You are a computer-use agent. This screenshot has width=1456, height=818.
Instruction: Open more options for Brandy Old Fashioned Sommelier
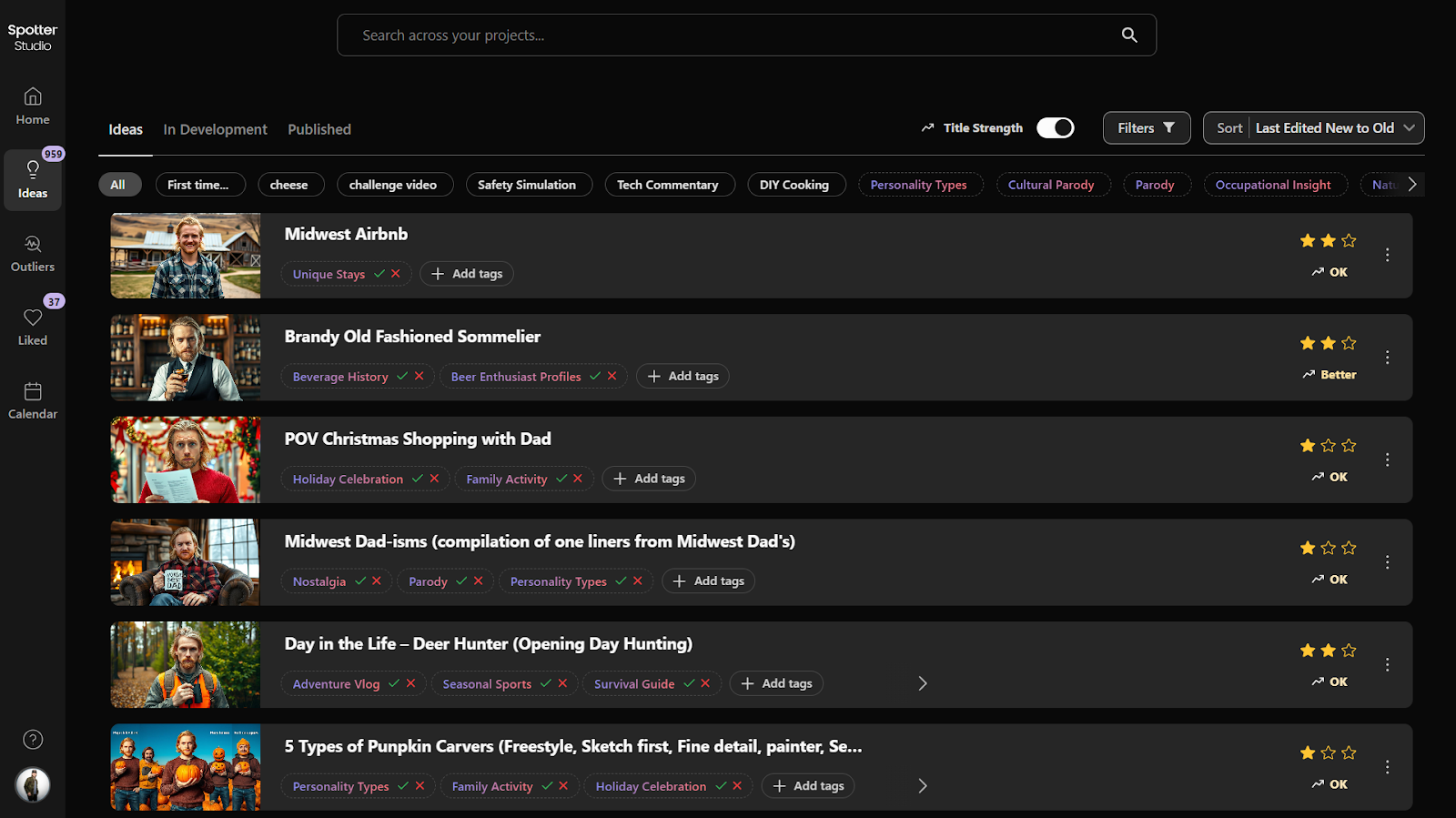point(1387,358)
